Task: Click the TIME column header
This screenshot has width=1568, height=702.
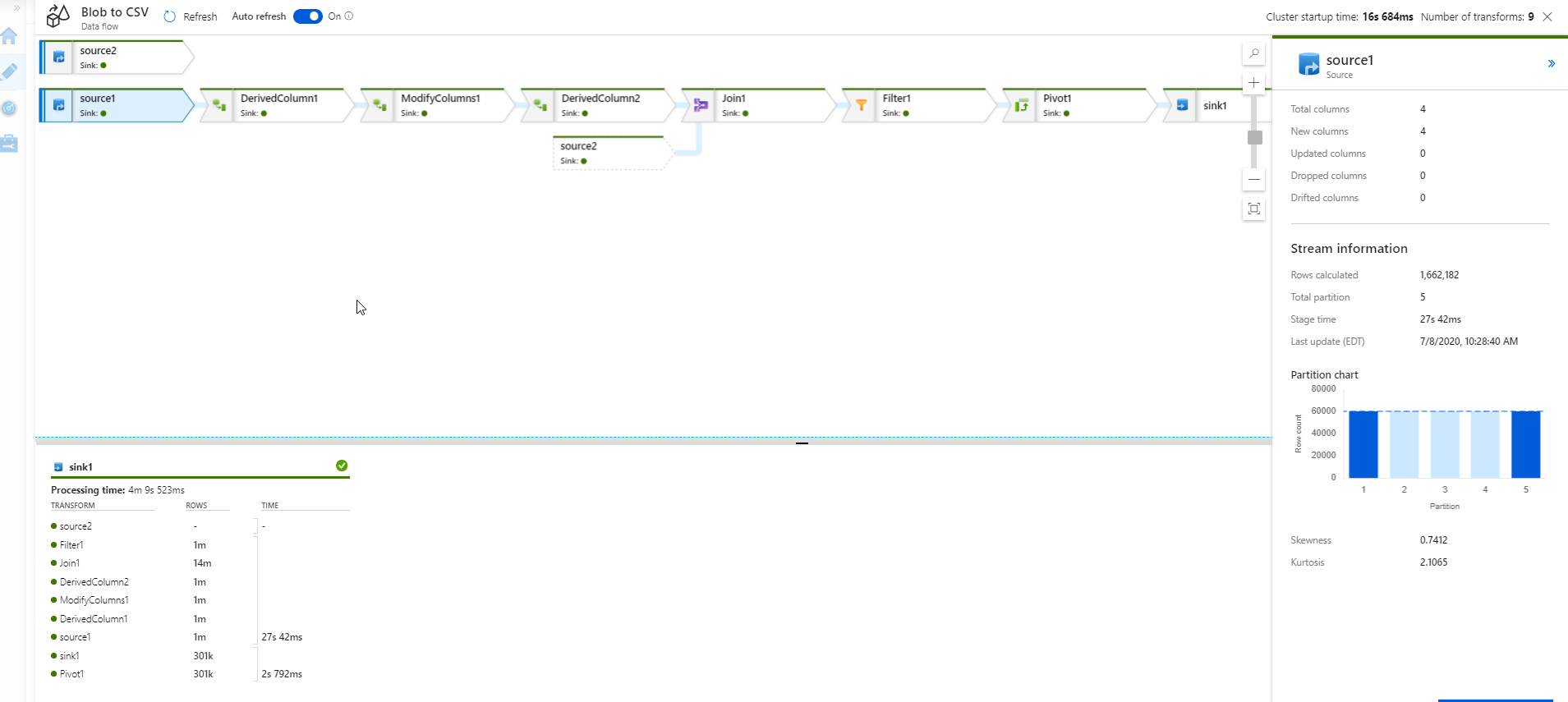Action: point(270,506)
